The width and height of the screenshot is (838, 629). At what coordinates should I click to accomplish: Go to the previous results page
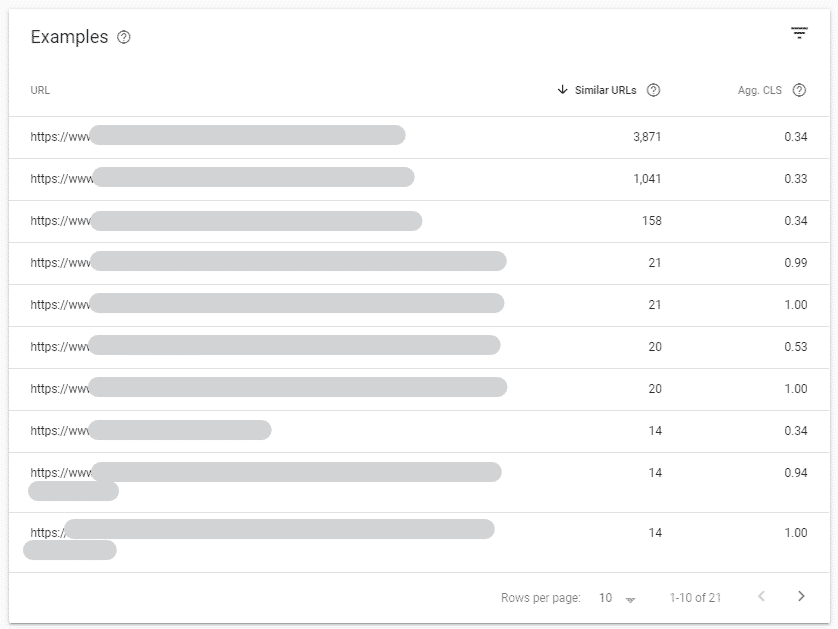click(761, 597)
